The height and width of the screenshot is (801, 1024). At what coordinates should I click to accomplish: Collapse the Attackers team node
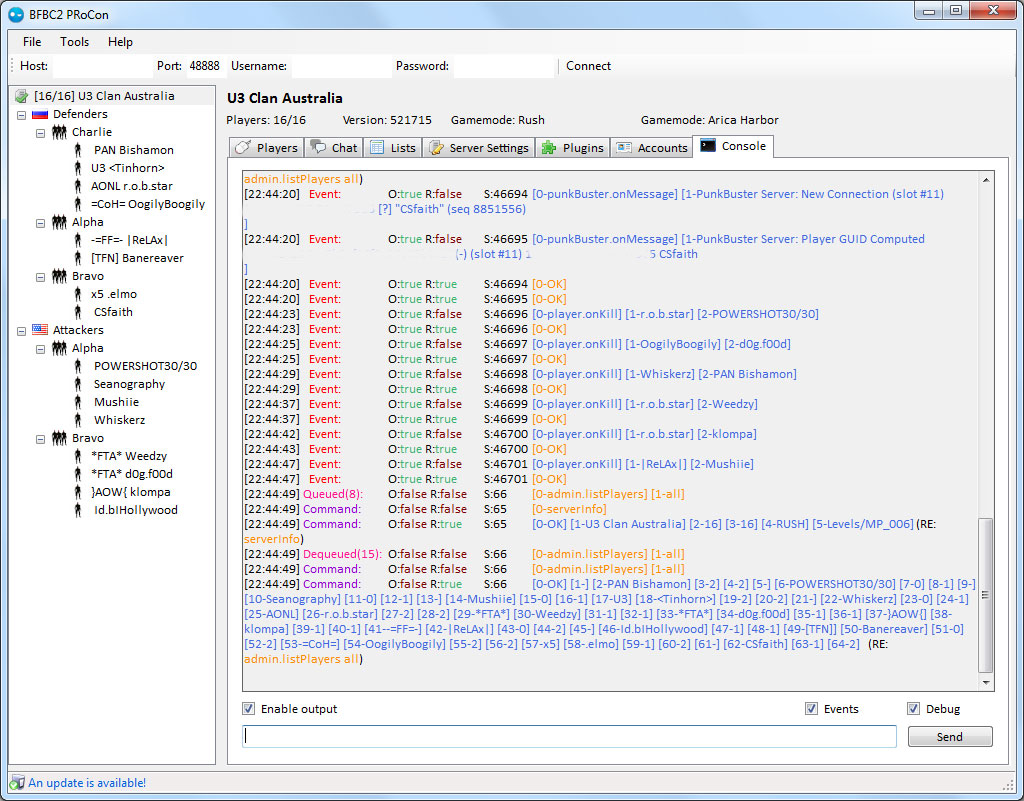(x=22, y=330)
